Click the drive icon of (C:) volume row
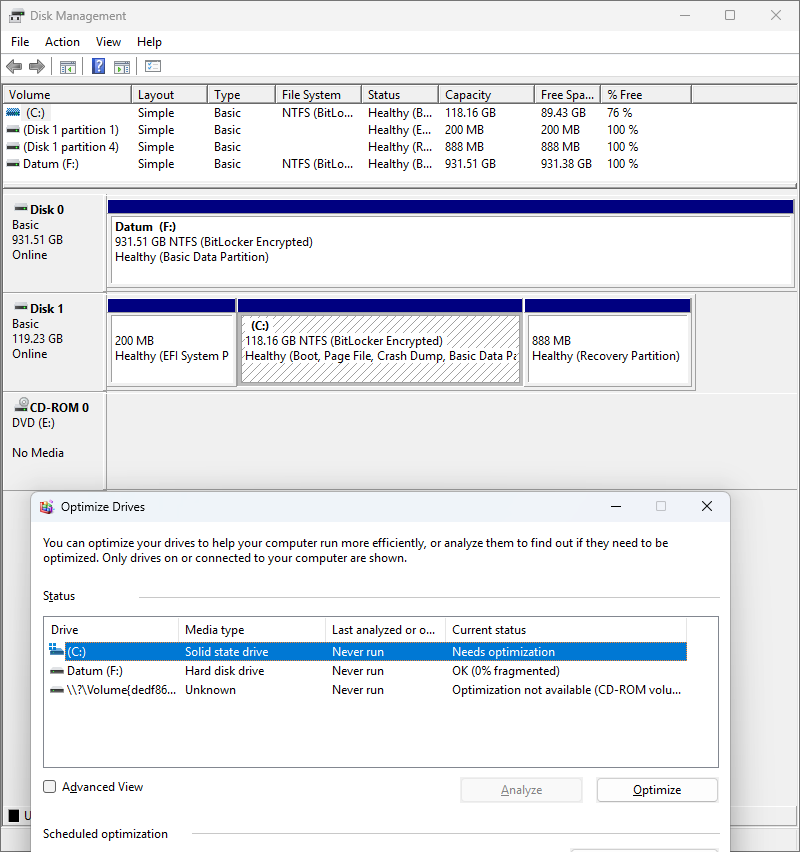 13,112
